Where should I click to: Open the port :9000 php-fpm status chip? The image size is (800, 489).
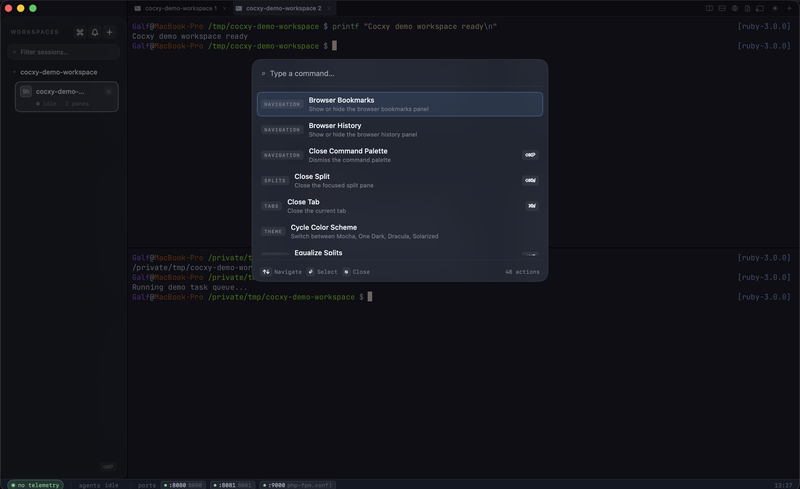(297, 485)
